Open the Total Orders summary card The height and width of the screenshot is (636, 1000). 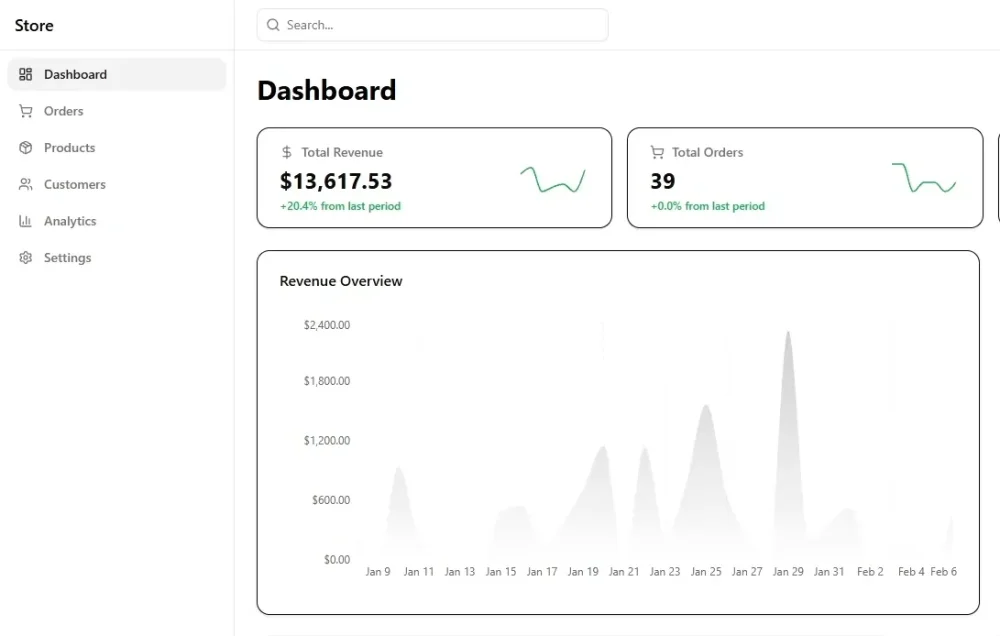click(805, 178)
